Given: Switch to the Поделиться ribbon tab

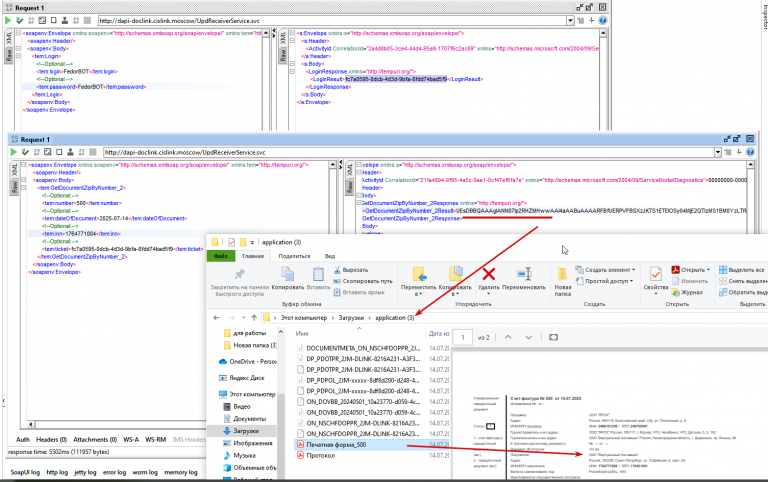Looking at the screenshot, I should click(x=294, y=256).
